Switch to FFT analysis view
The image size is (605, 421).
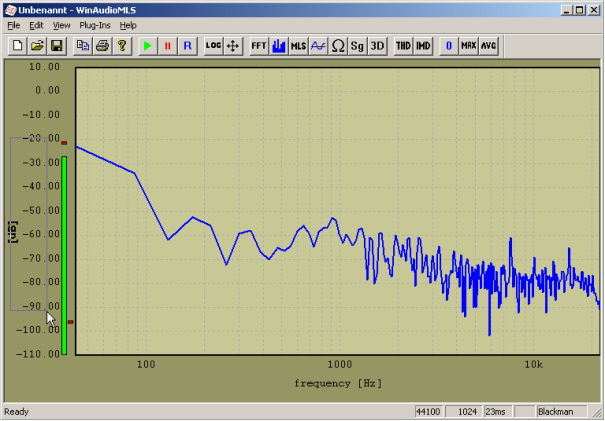pos(259,46)
